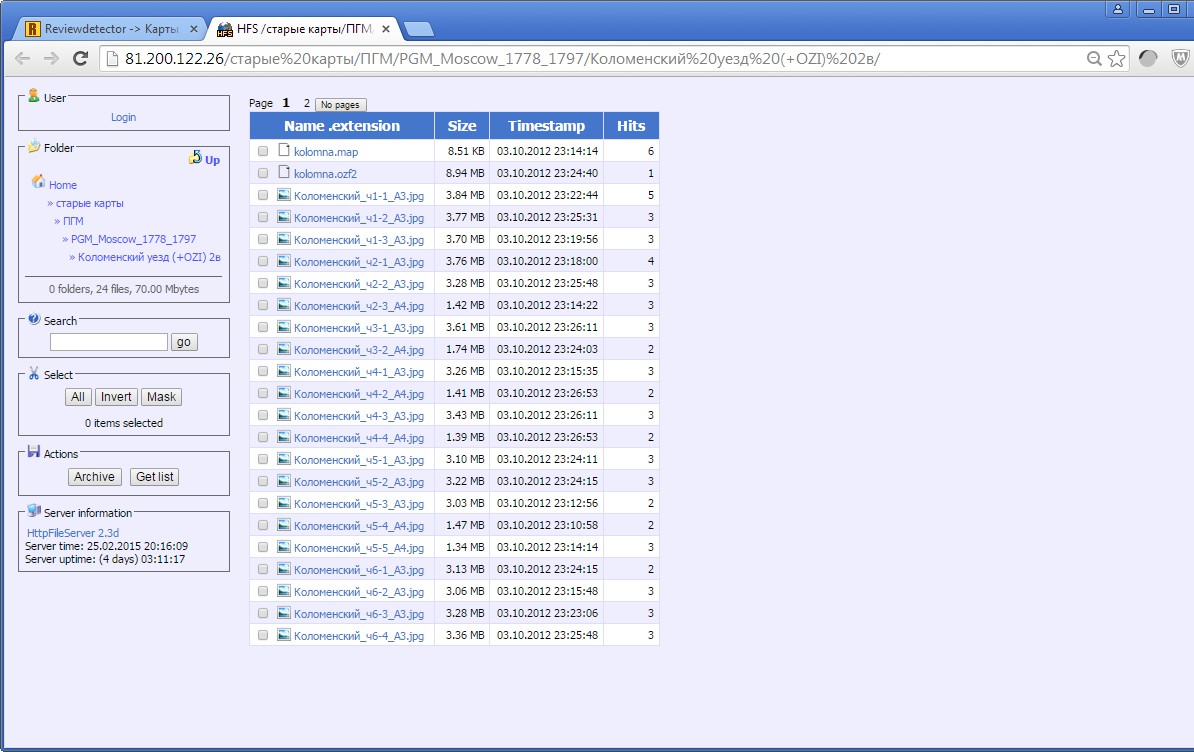
Task: Check the box for Коломенский_ч6-4_A3.jpg
Action: point(263,636)
